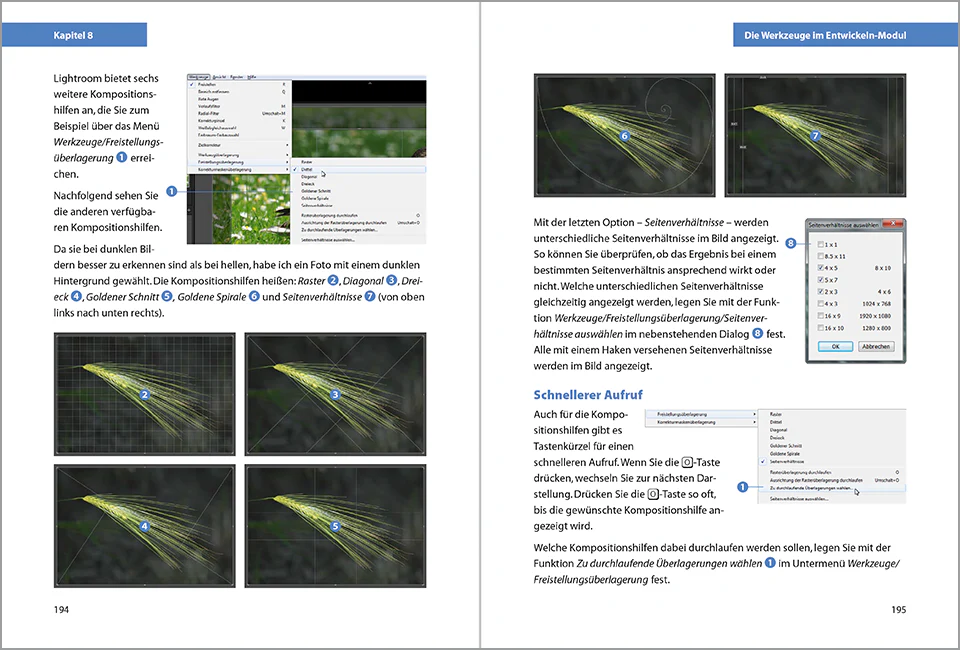Click the Schnellerer Aufruf heading

(588, 395)
